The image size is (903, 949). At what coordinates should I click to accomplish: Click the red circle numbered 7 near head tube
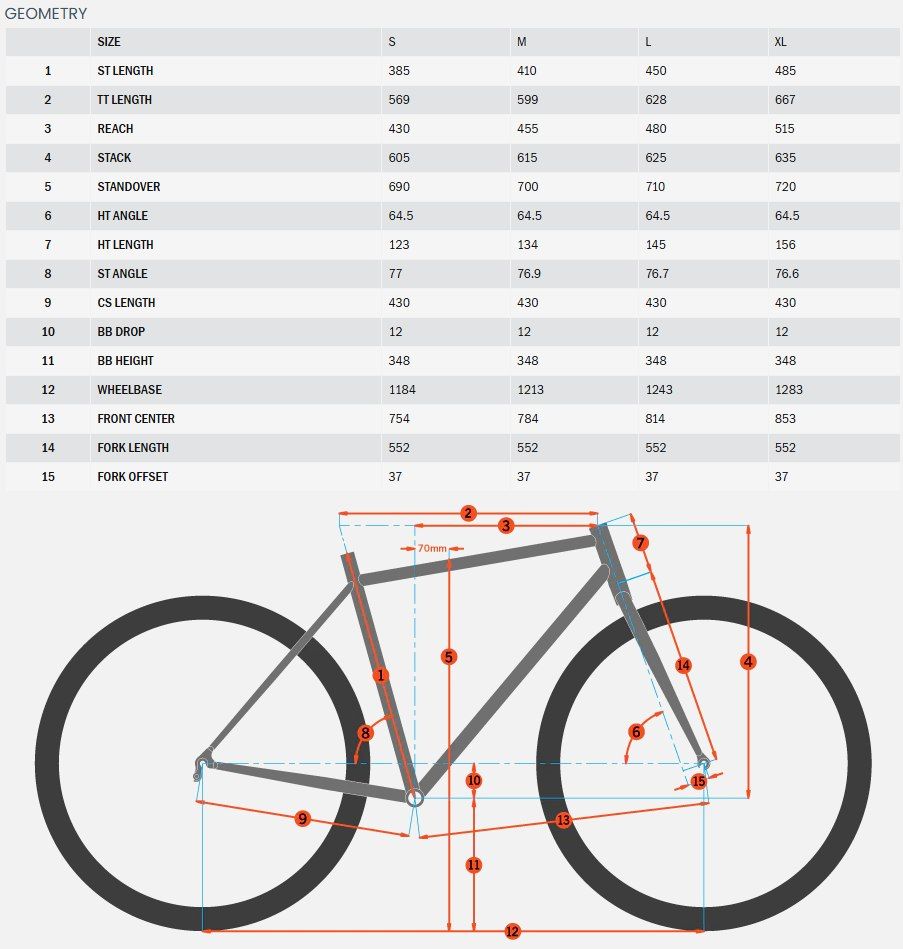[640, 542]
